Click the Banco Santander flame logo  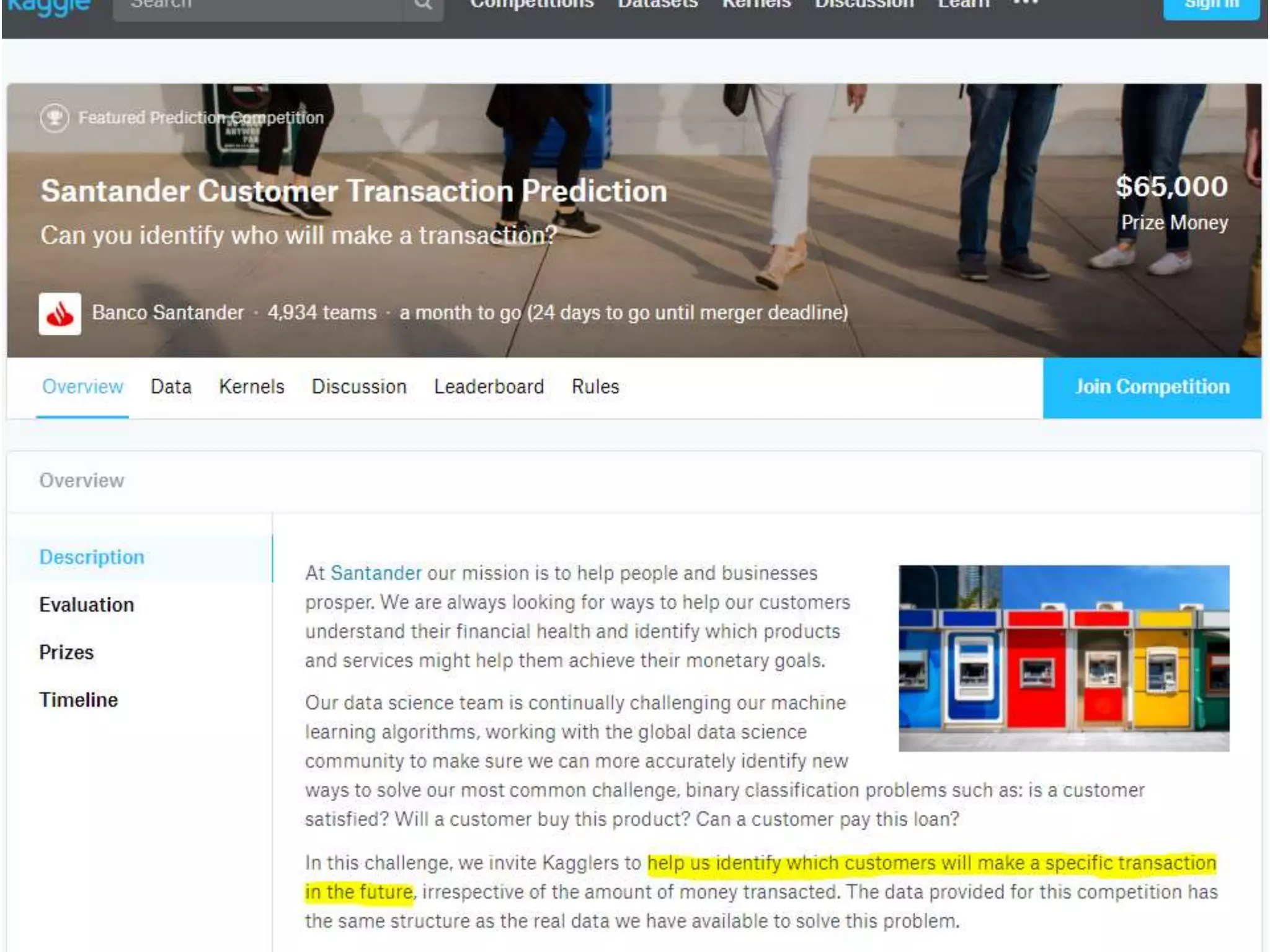point(60,314)
